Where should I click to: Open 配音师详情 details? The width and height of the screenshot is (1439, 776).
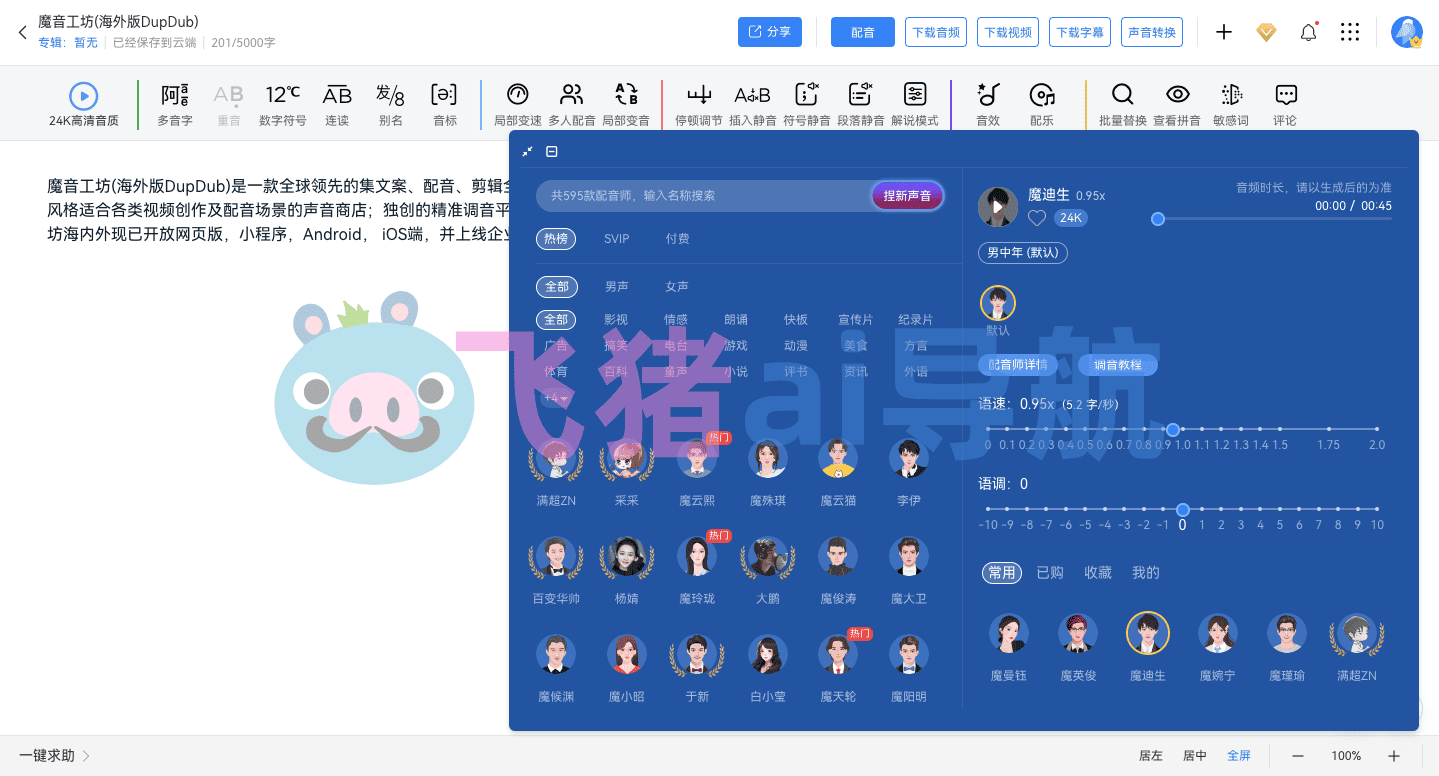pyautogui.click(x=1018, y=365)
